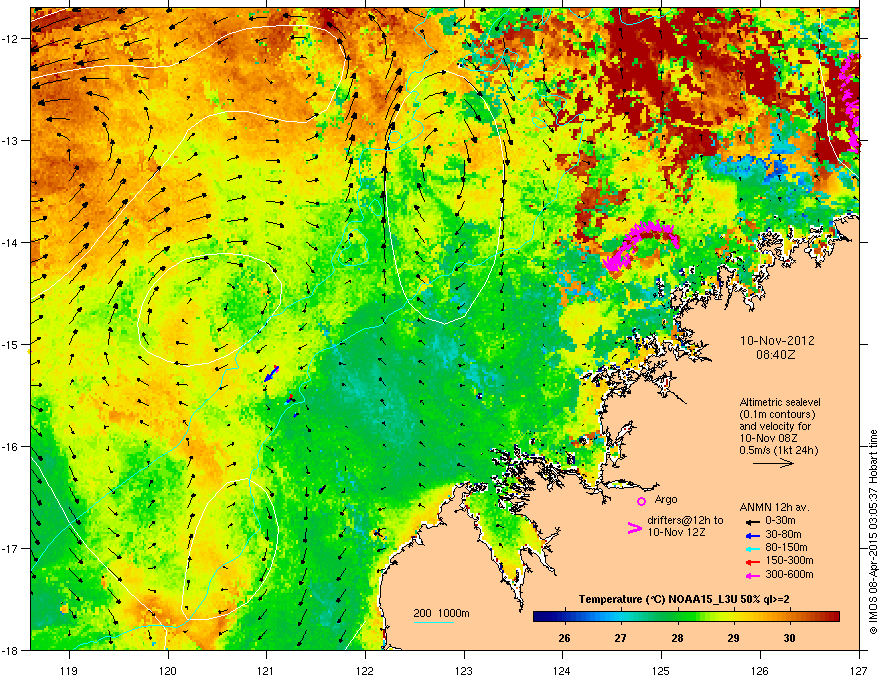Click the longitude axis label 119
Screen dimensions: 880x680
click(x=69, y=670)
